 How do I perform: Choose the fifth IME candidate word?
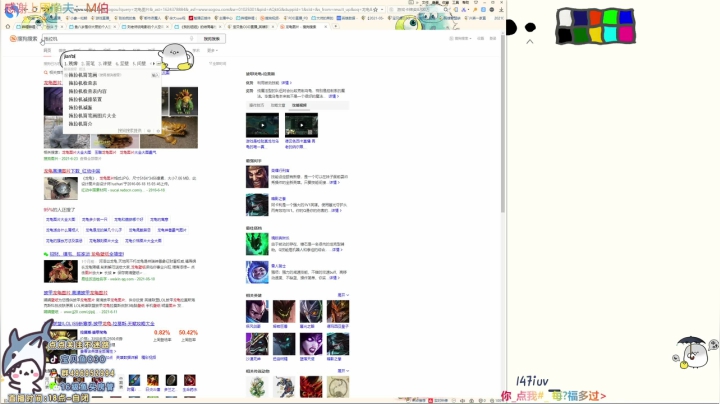coord(139,63)
